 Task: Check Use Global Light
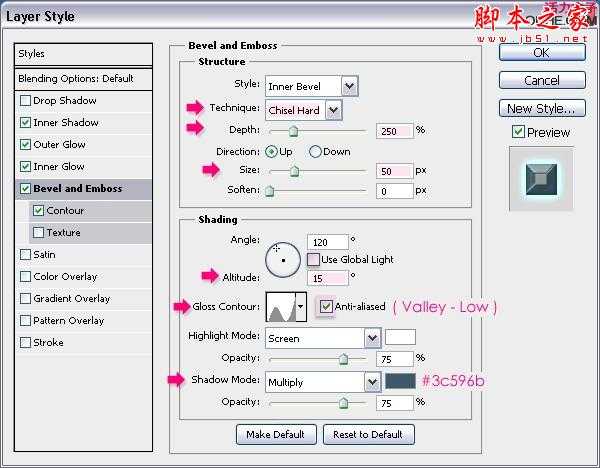coord(313,259)
